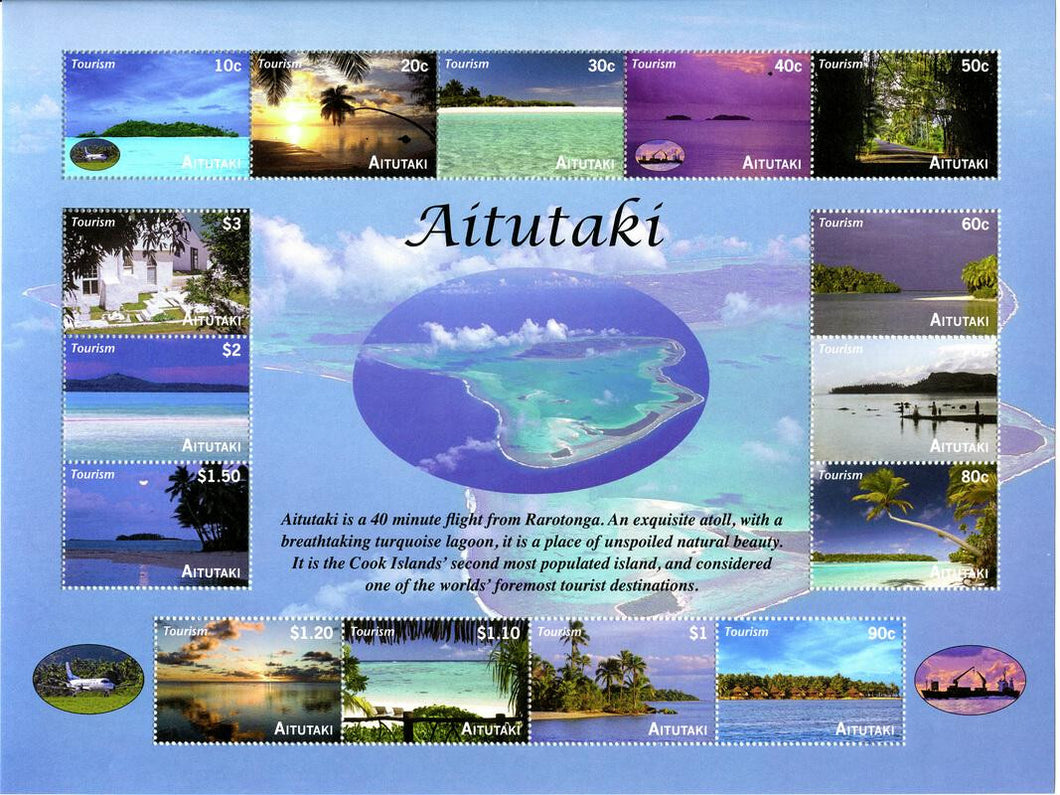Select the 60c purple sky stamp
Viewport: 1060px width, 795px height.
tap(904, 272)
